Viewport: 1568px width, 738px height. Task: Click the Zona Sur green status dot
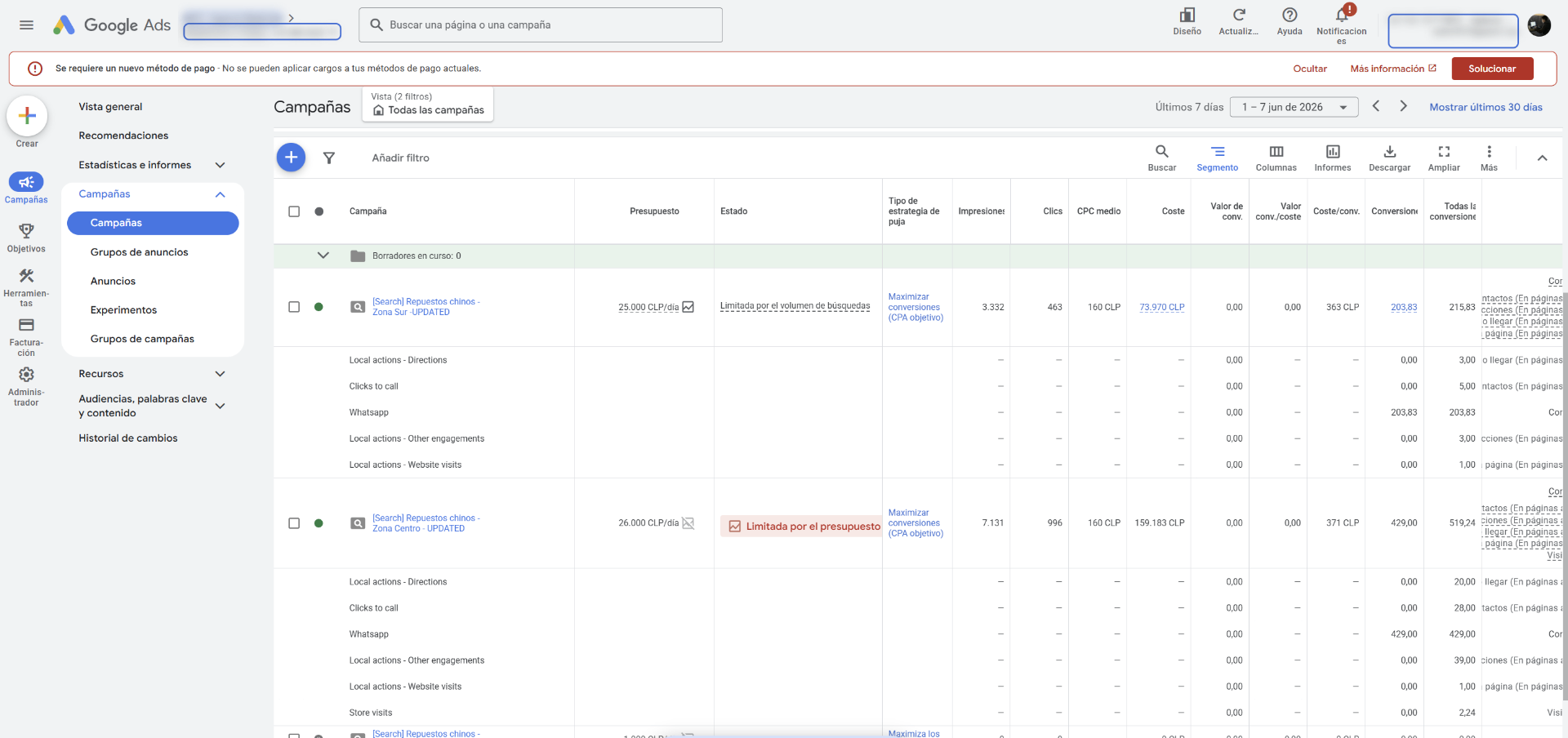[x=318, y=307]
